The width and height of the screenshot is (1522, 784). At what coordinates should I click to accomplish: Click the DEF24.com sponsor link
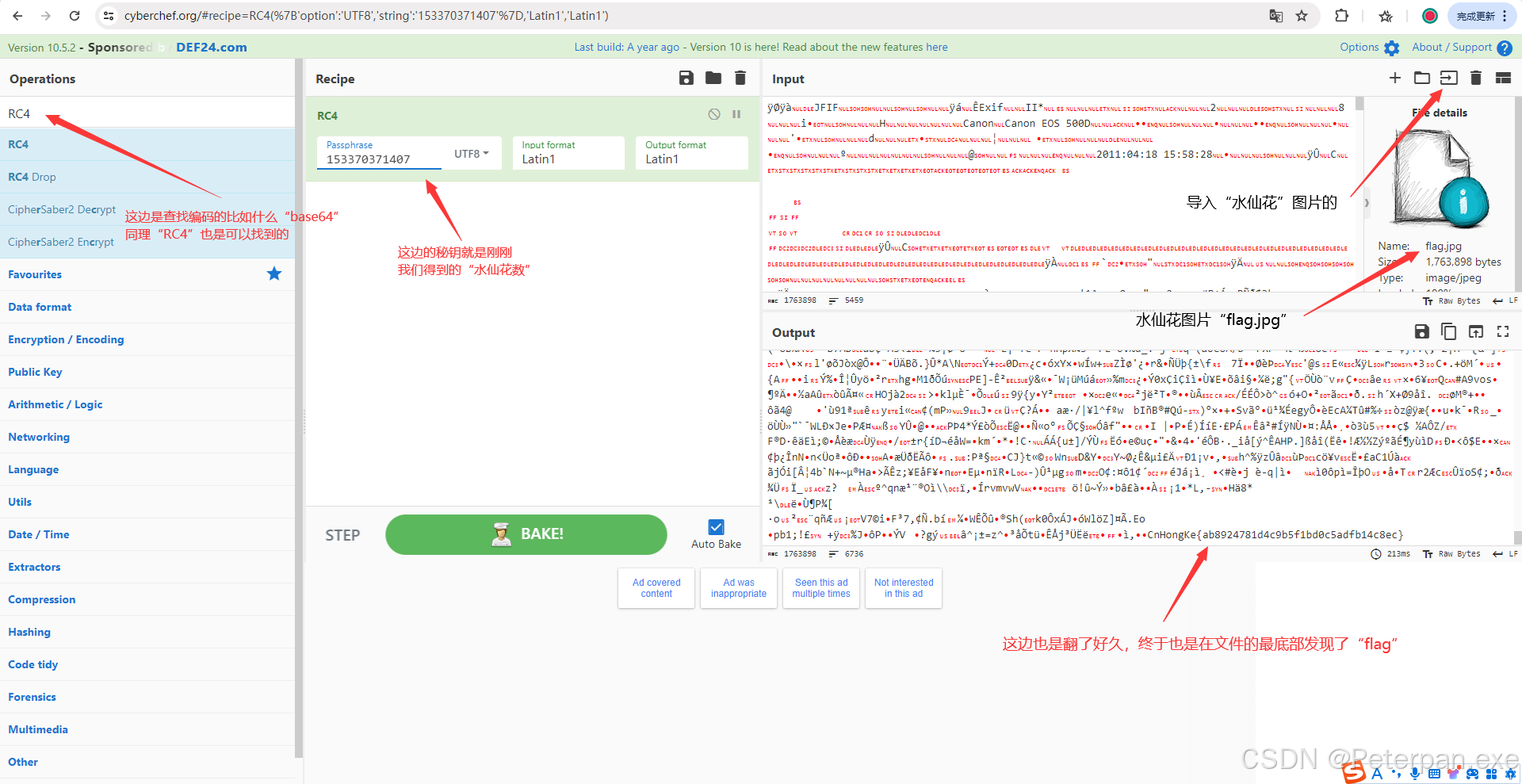(212, 47)
